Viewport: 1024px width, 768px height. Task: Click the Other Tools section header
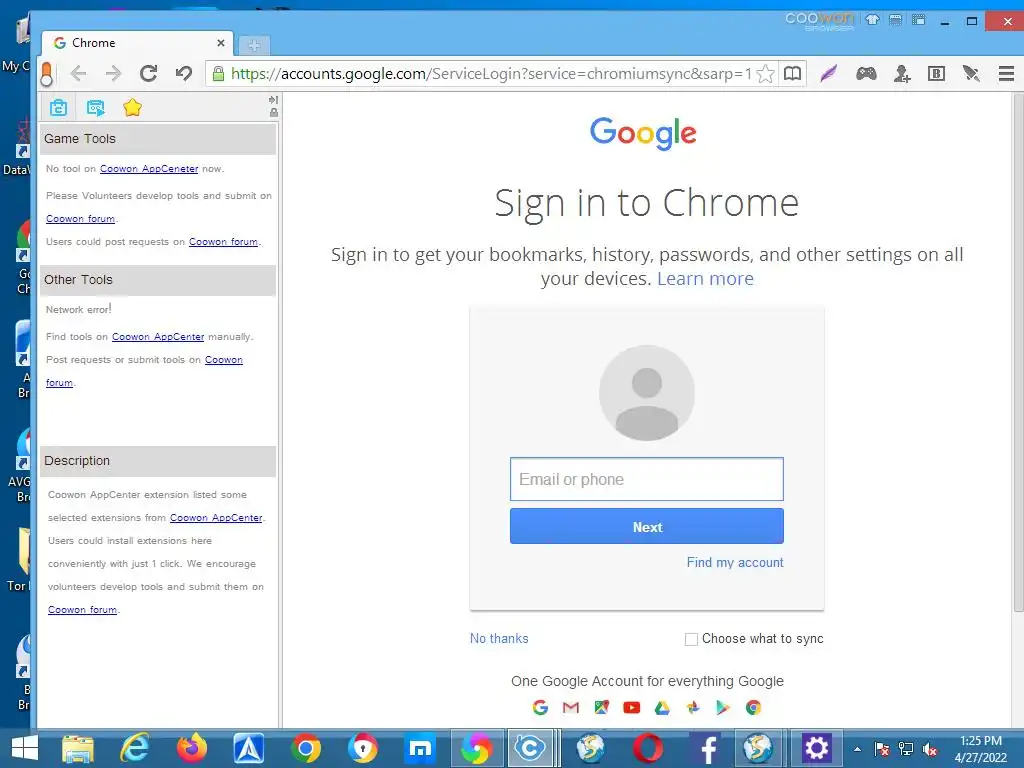coord(157,280)
